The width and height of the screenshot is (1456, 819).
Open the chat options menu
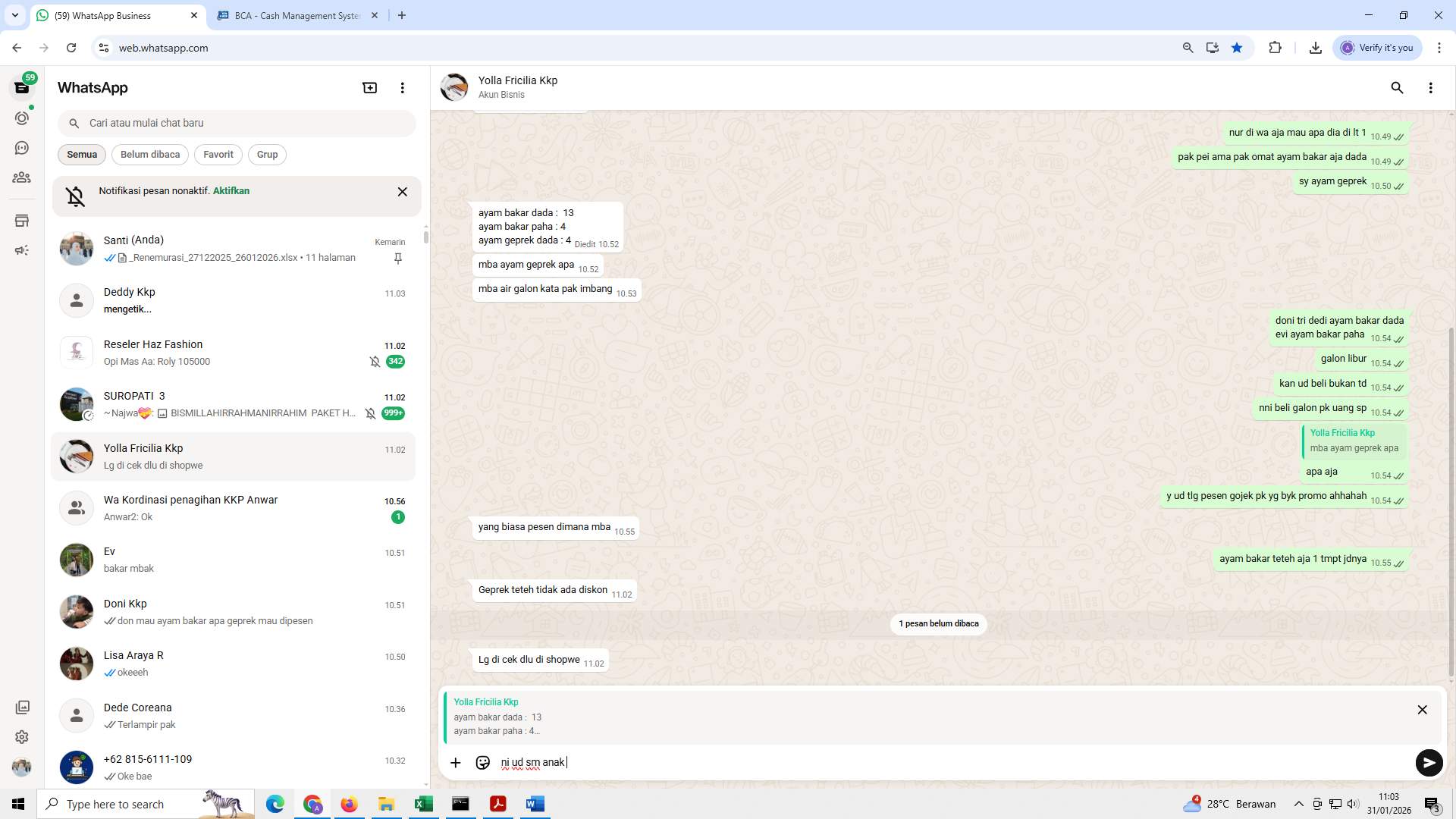pyautogui.click(x=1431, y=88)
